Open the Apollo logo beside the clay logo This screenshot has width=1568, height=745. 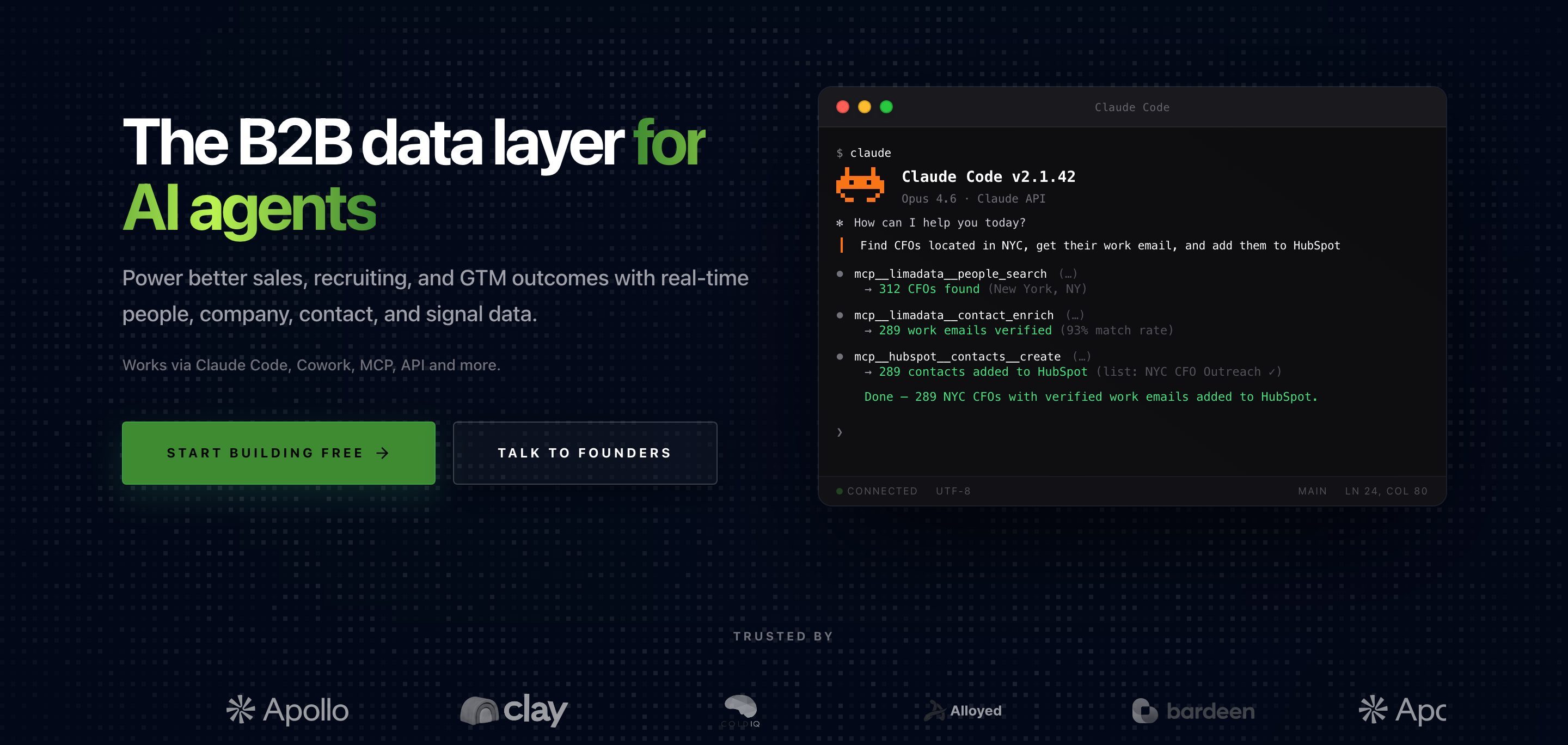point(287,710)
